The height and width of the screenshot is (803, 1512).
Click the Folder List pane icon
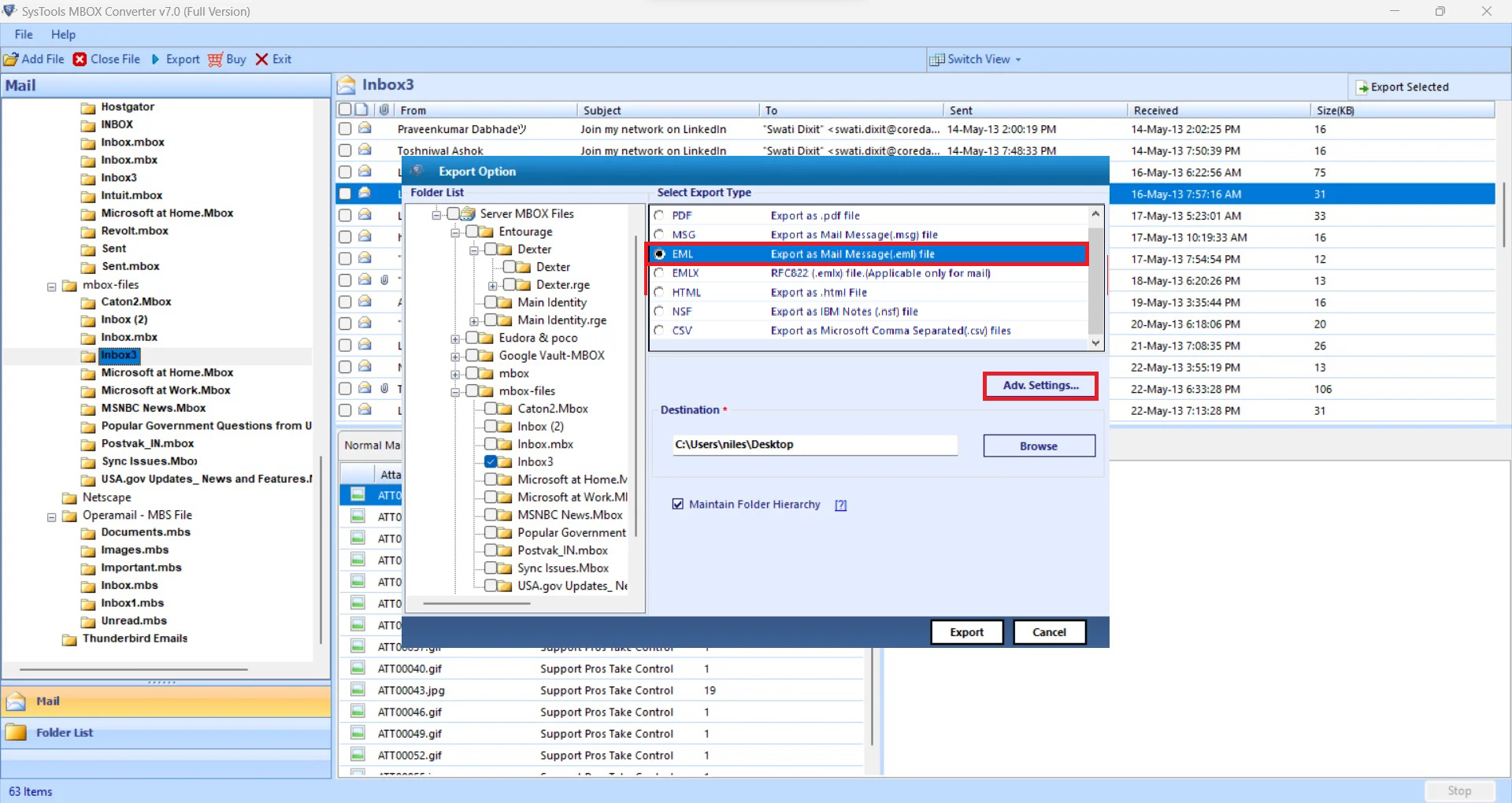16,732
